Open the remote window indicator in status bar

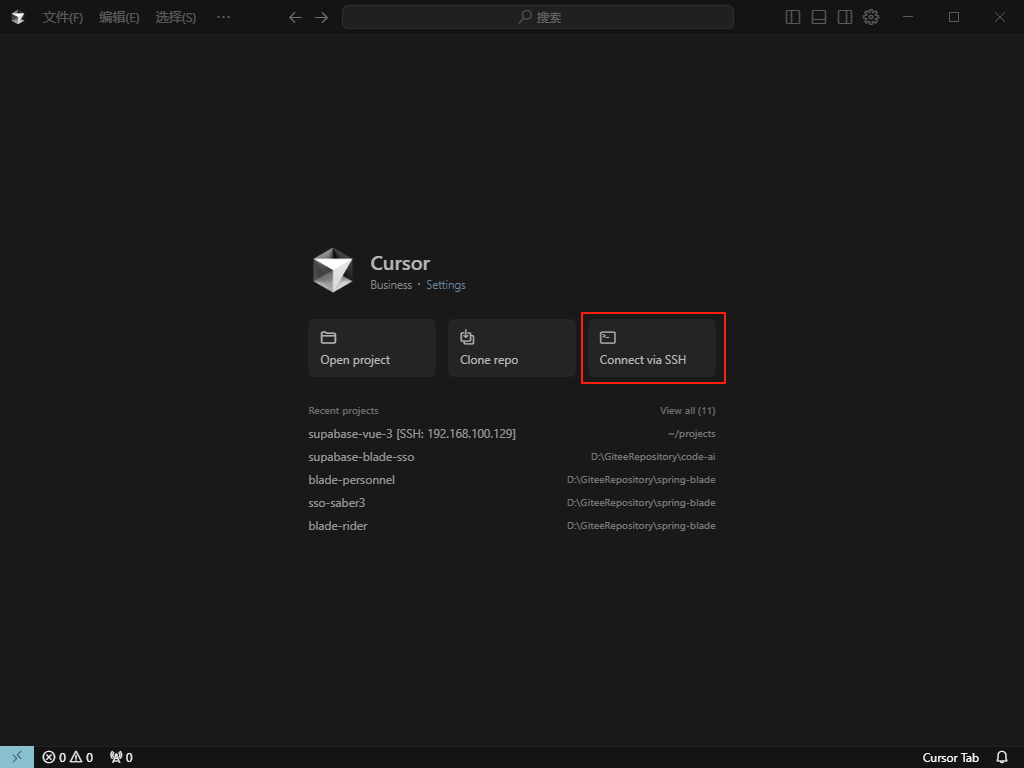17,757
